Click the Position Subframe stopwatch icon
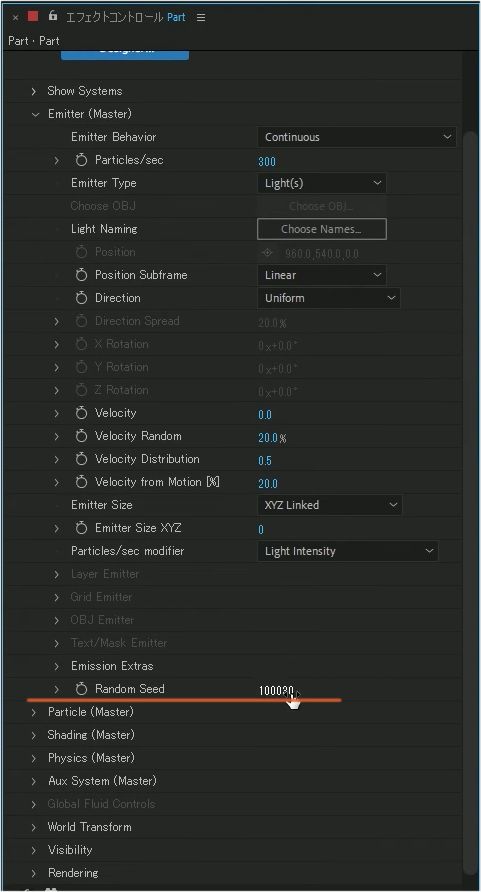 click(81, 275)
